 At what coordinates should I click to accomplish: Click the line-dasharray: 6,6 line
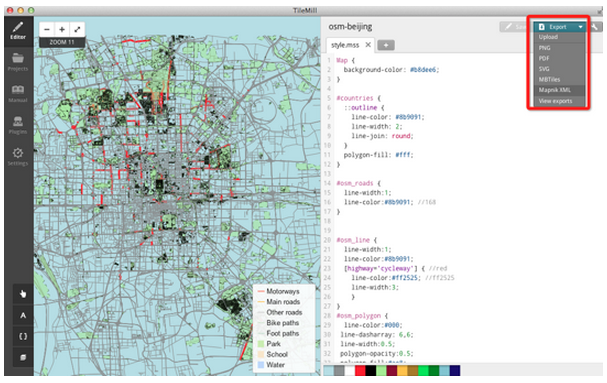pos(377,335)
